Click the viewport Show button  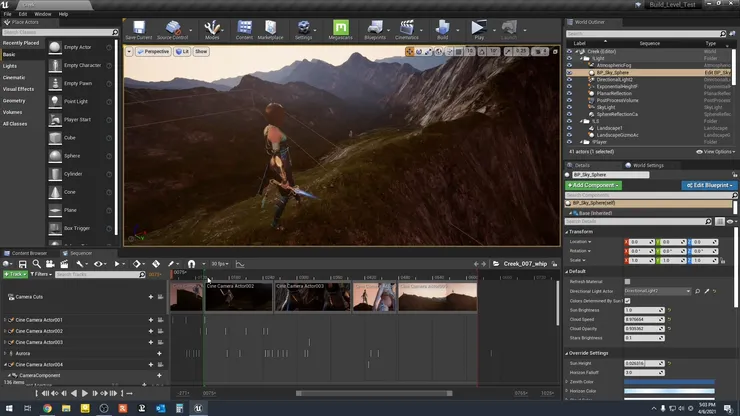tap(201, 51)
